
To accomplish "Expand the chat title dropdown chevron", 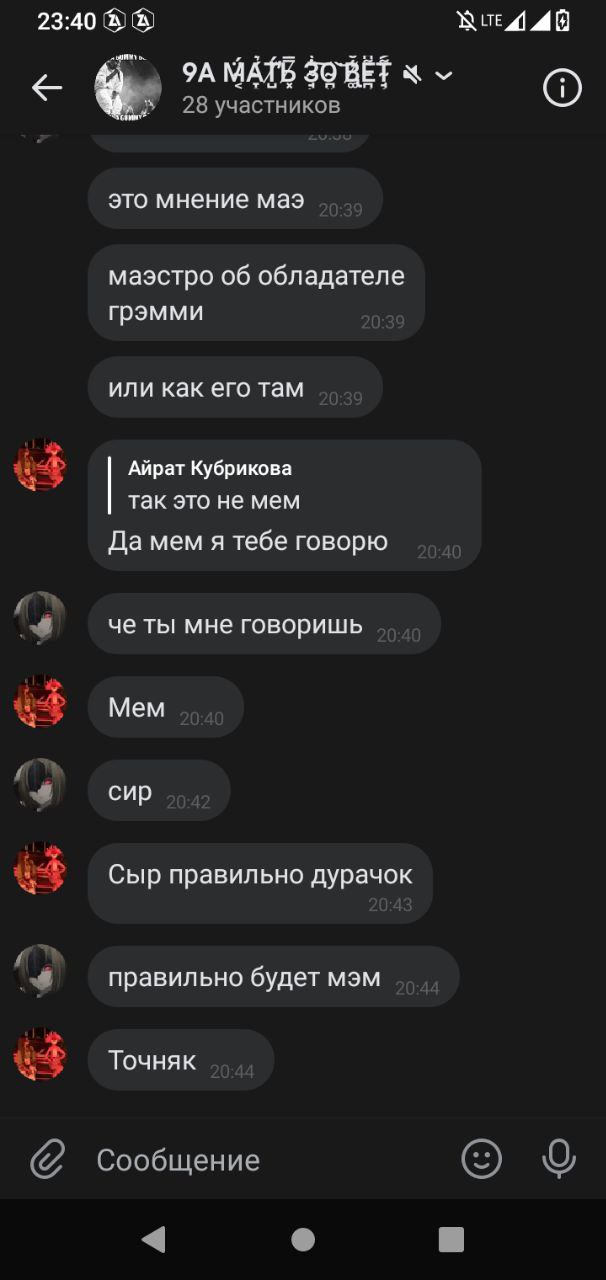I will coord(444,76).
